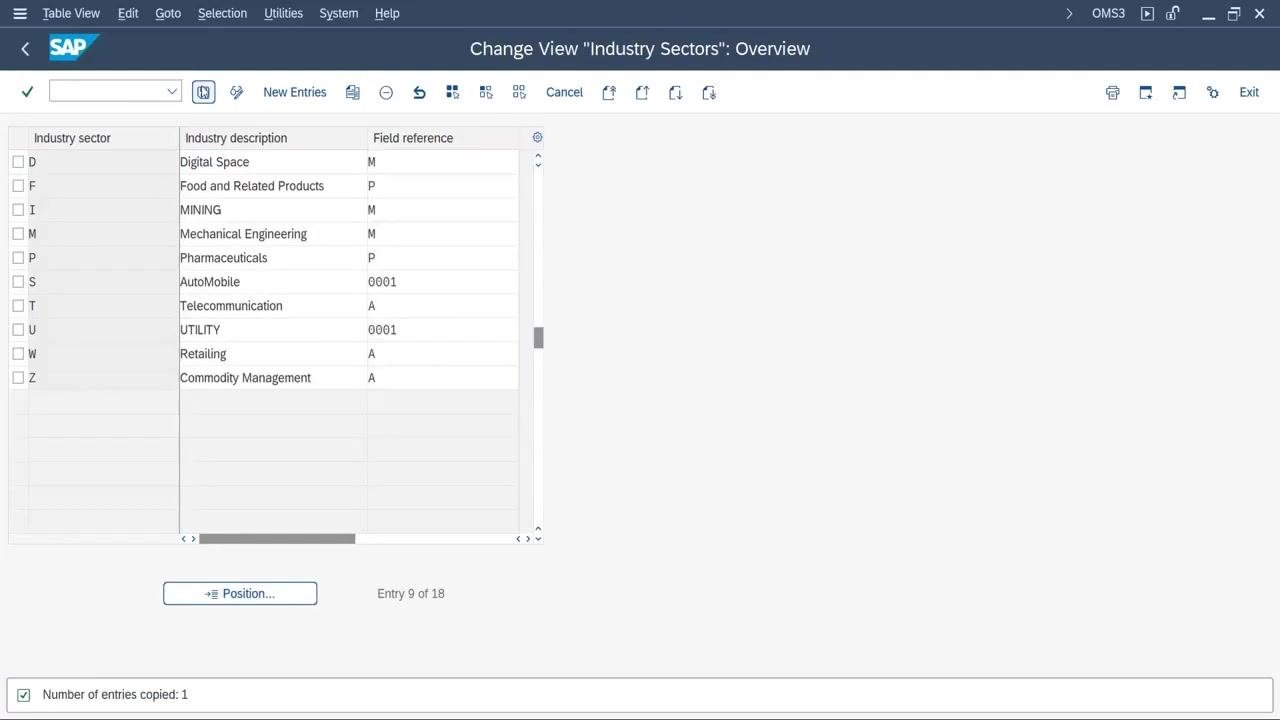Click the pencil-with-glasses icon left of New Entries
Viewport: 1280px width, 720px height.
click(x=237, y=92)
